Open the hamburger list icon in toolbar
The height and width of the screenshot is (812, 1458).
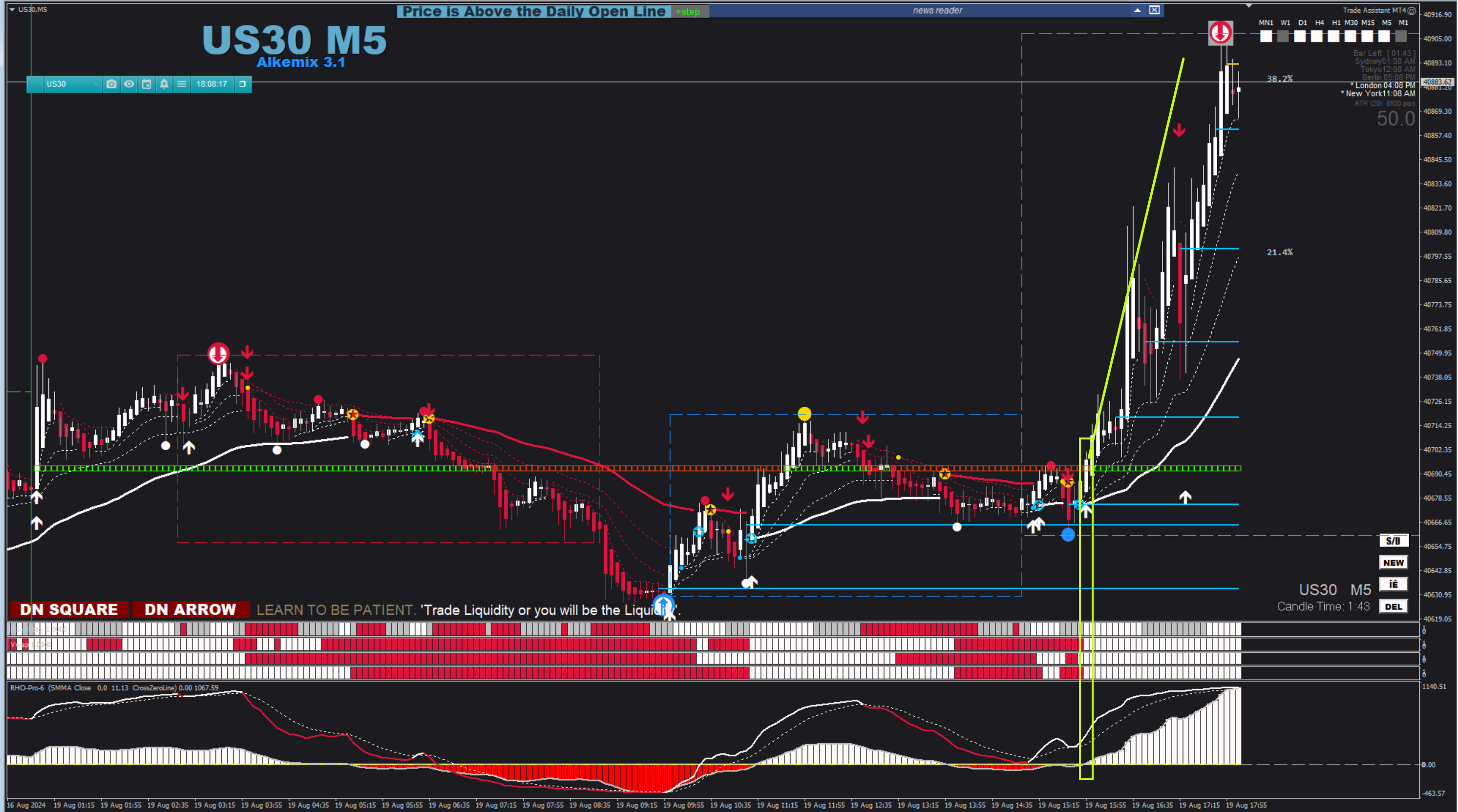click(182, 84)
